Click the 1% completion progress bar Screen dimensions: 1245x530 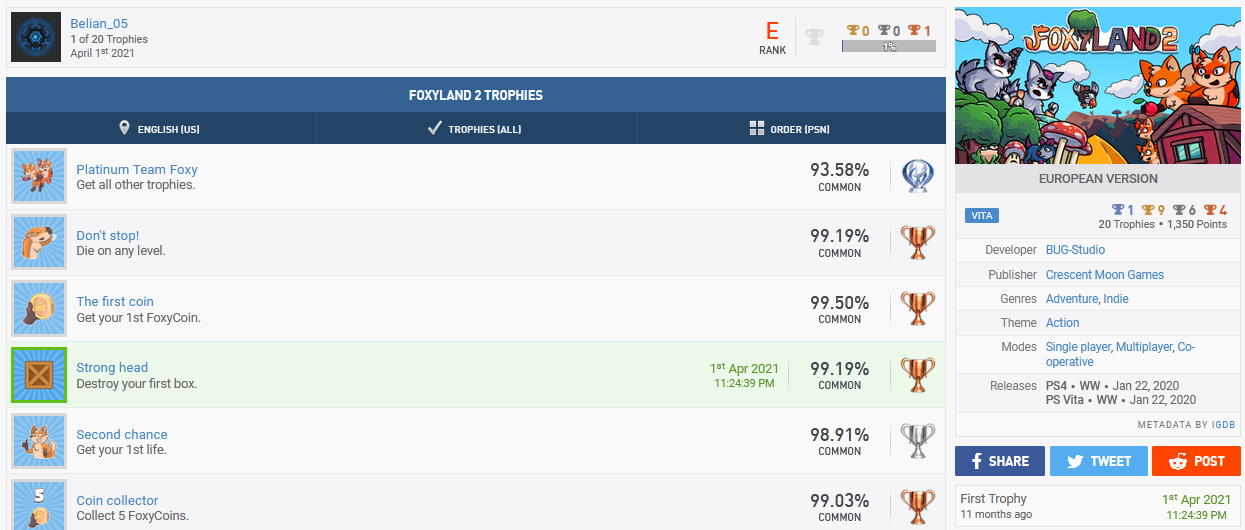[x=888, y=47]
